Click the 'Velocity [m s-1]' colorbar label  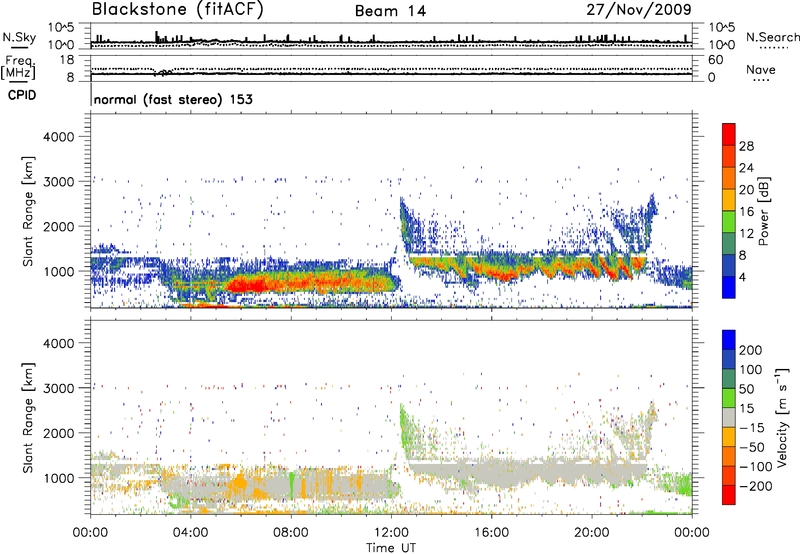(783, 417)
